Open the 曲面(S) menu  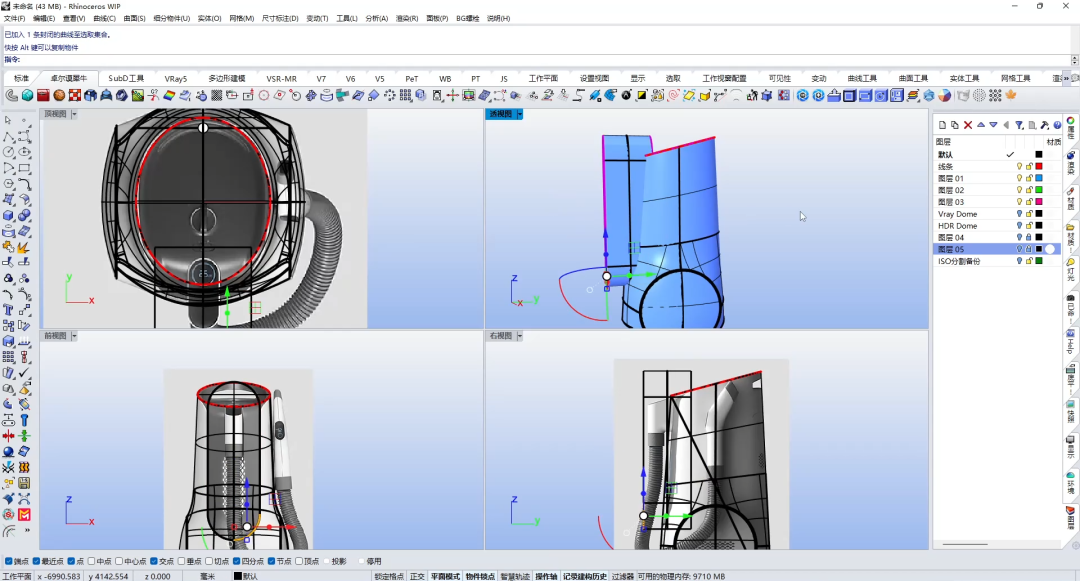coord(134,19)
